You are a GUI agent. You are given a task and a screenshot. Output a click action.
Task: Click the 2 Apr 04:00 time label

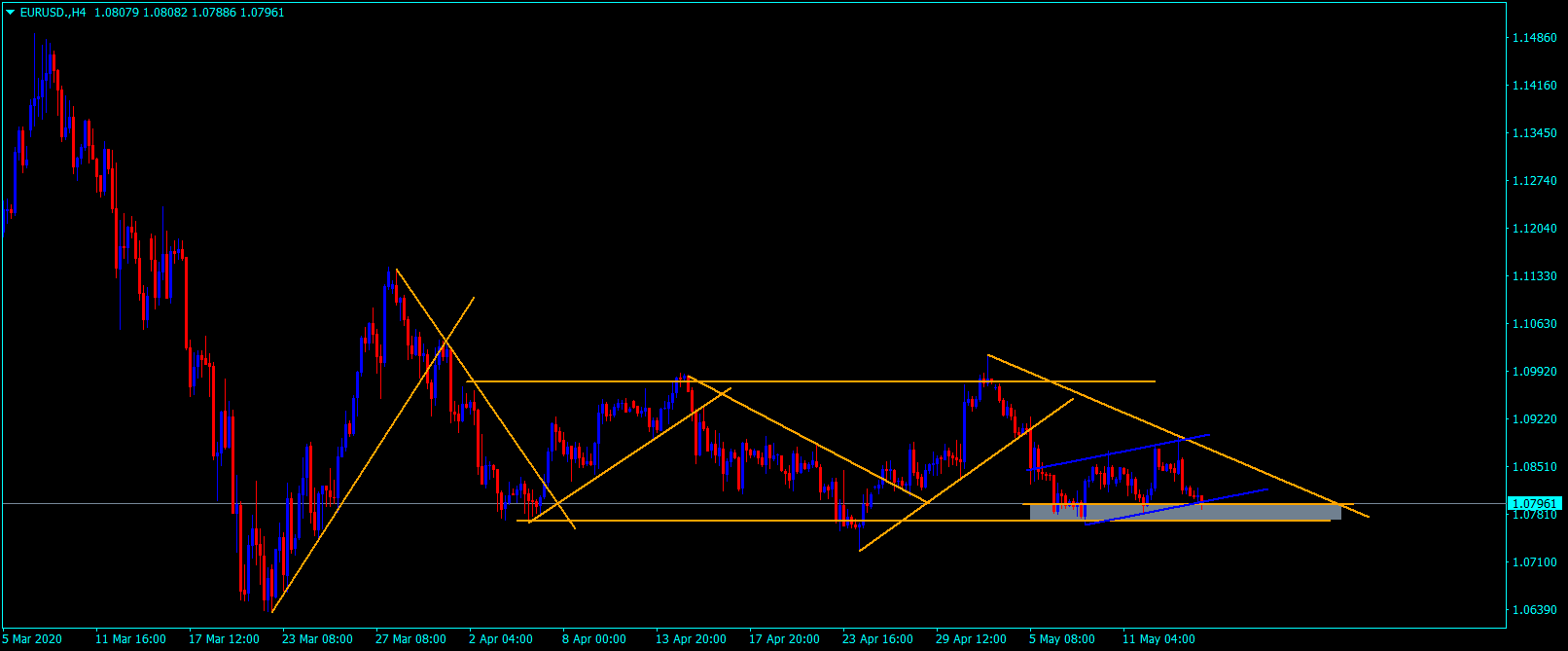501,639
